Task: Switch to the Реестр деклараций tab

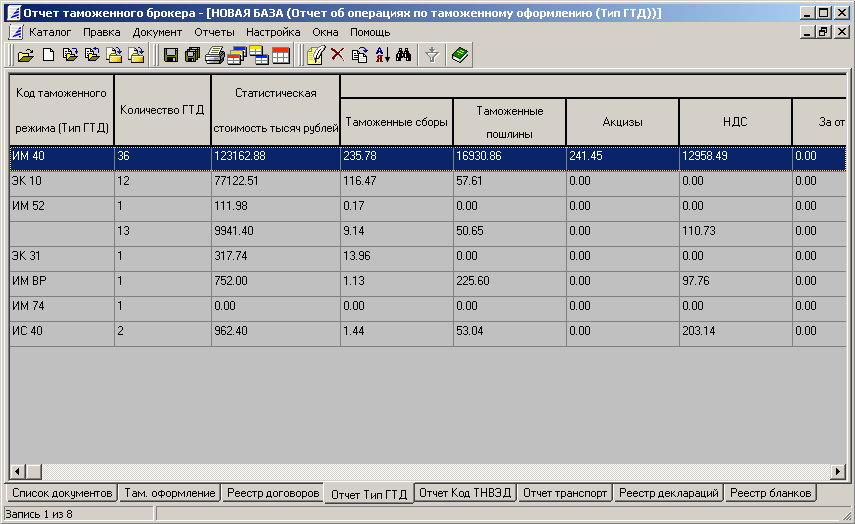Action: click(668, 493)
